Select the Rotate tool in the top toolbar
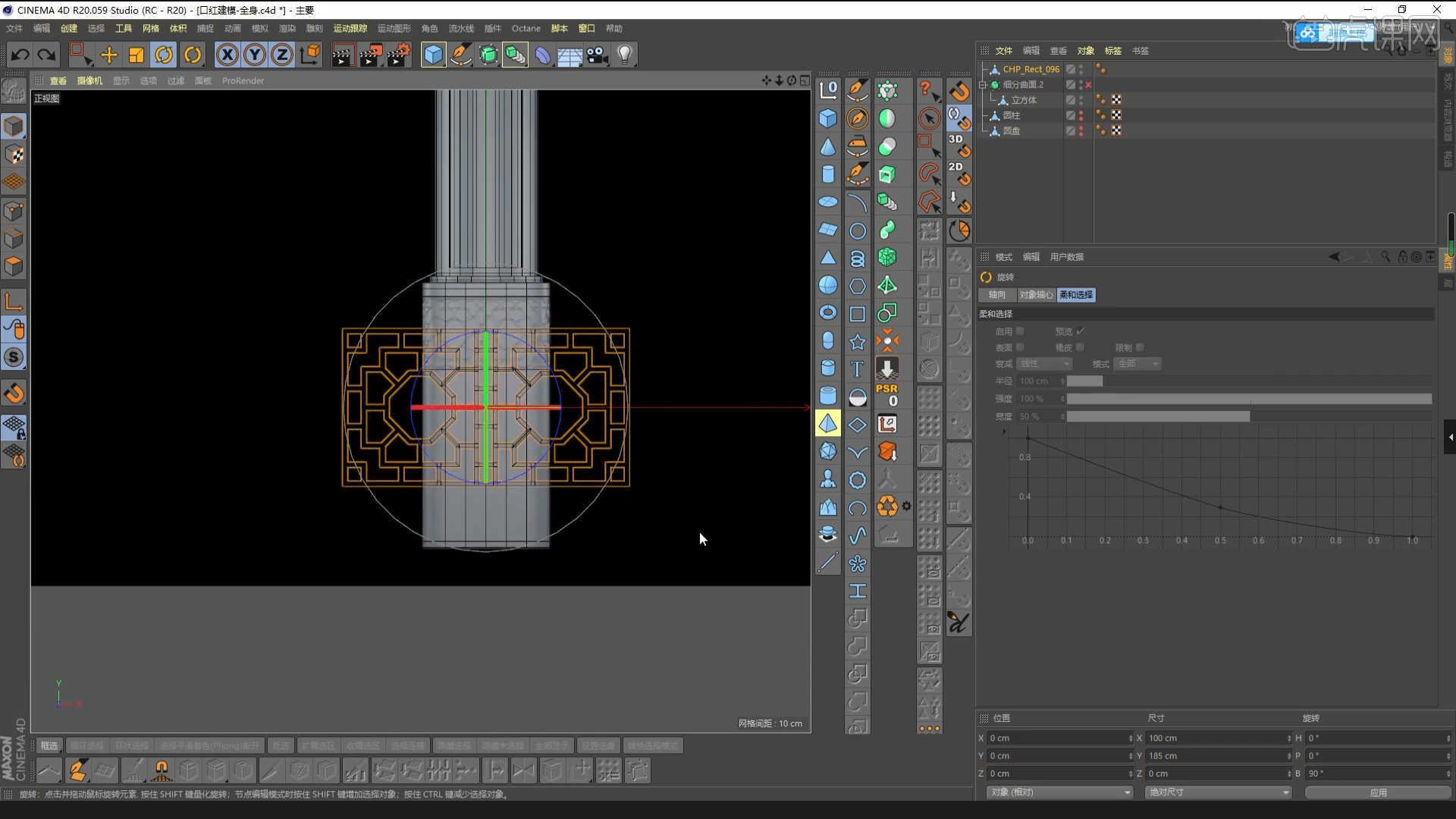 point(164,55)
